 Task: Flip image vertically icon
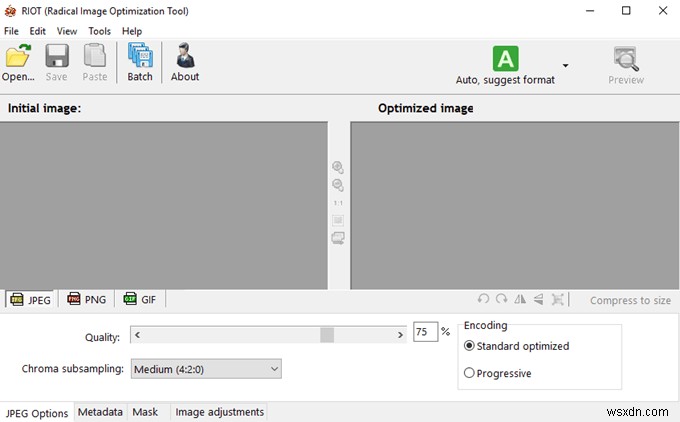[538, 299]
